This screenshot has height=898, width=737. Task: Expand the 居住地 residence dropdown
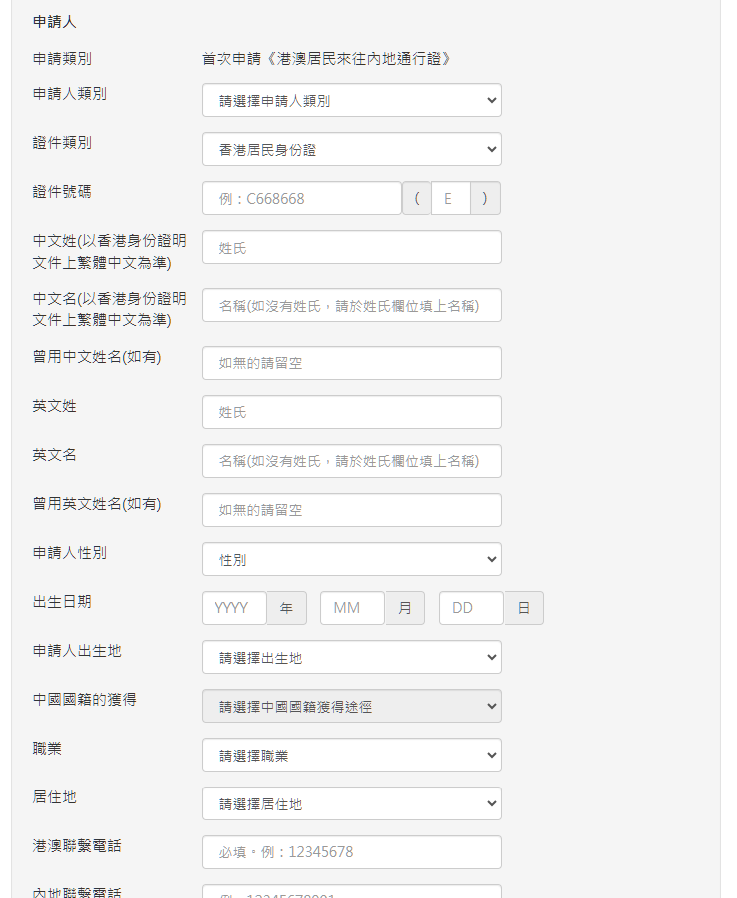[x=351, y=803]
